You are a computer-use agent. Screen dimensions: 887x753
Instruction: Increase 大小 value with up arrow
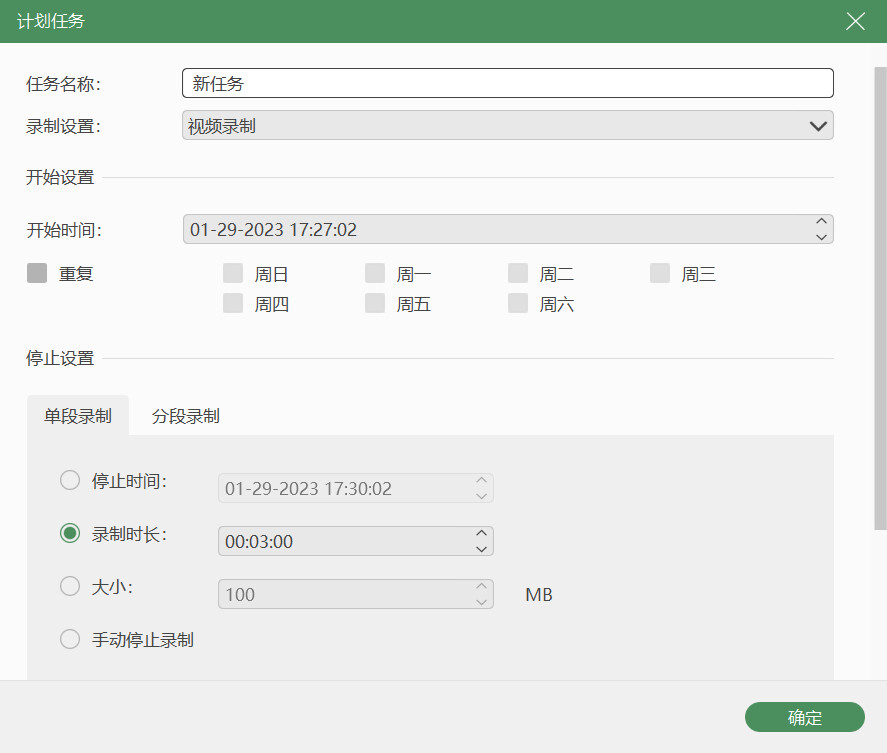(x=481, y=586)
